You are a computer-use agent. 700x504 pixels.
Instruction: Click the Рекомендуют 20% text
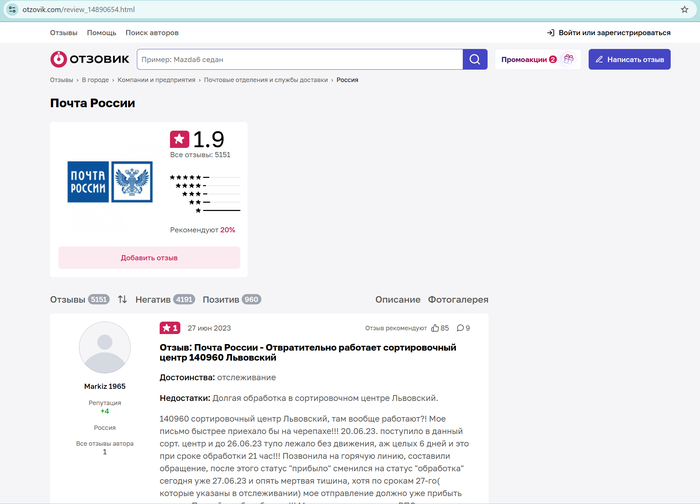202,230
